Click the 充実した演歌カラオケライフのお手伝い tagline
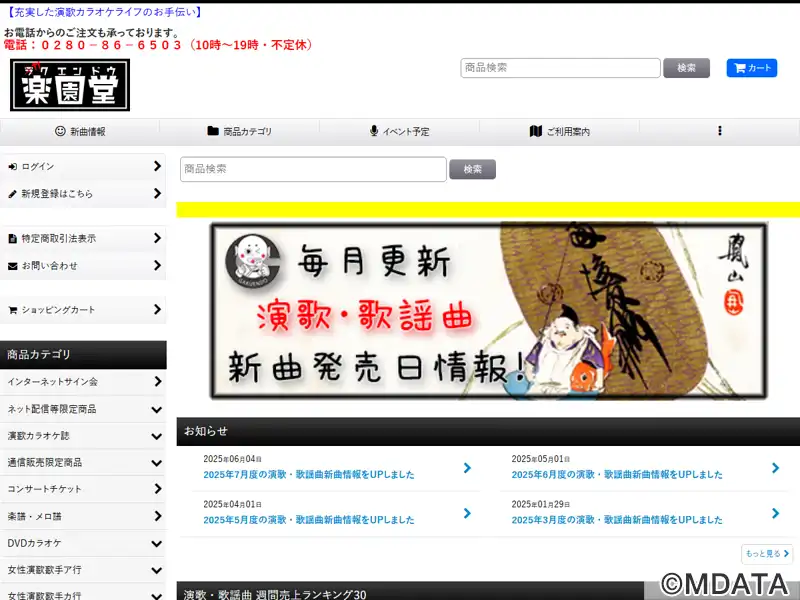The width and height of the screenshot is (800, 600). [104, 12]
